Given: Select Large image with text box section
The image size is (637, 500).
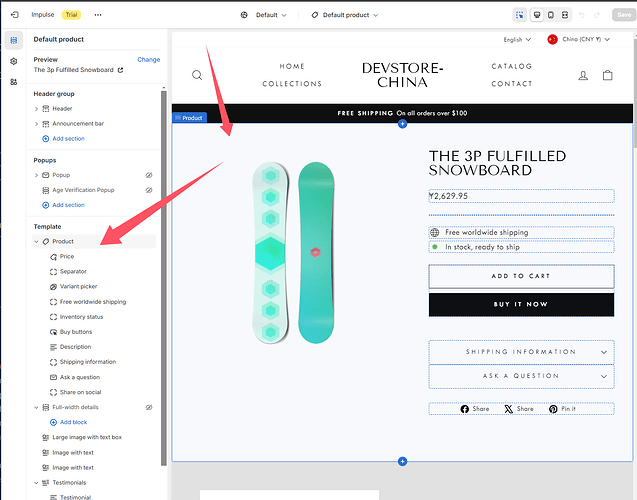Looking at the screenshot, I should click(87, 437).
